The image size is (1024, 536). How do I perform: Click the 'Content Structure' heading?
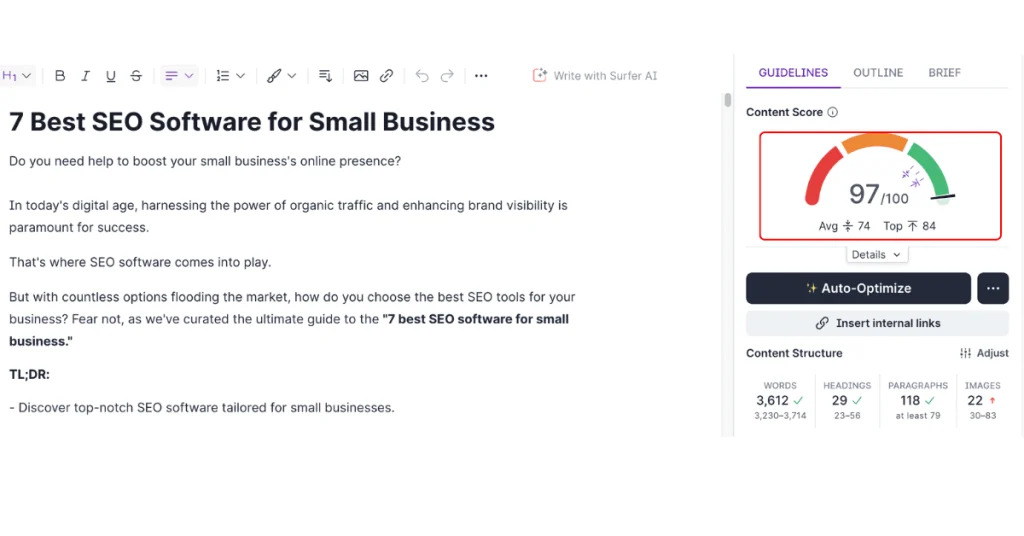coord(794,353)
